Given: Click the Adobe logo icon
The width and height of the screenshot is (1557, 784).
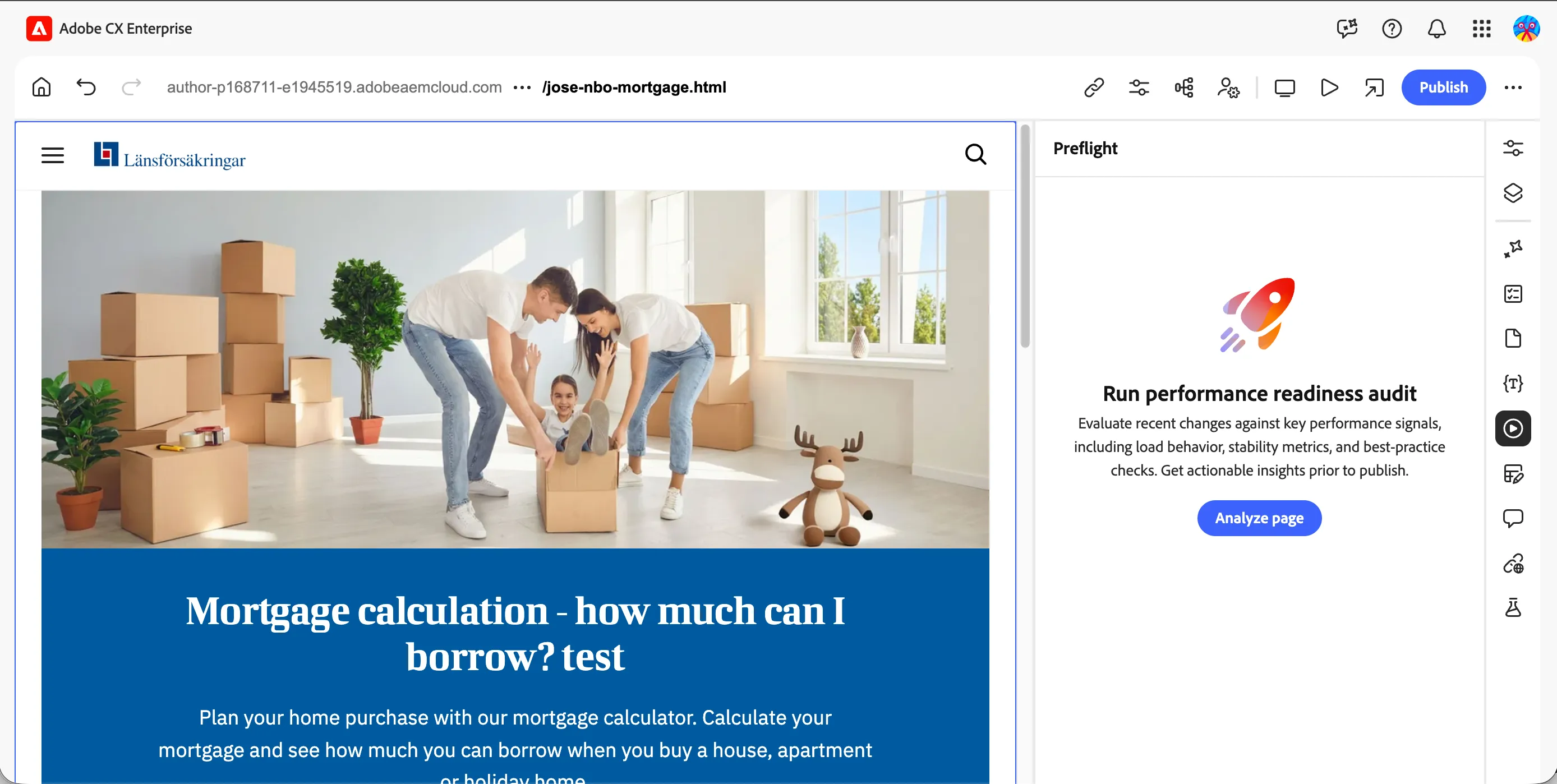Looking at the screenshot, I should click(39, 29).
